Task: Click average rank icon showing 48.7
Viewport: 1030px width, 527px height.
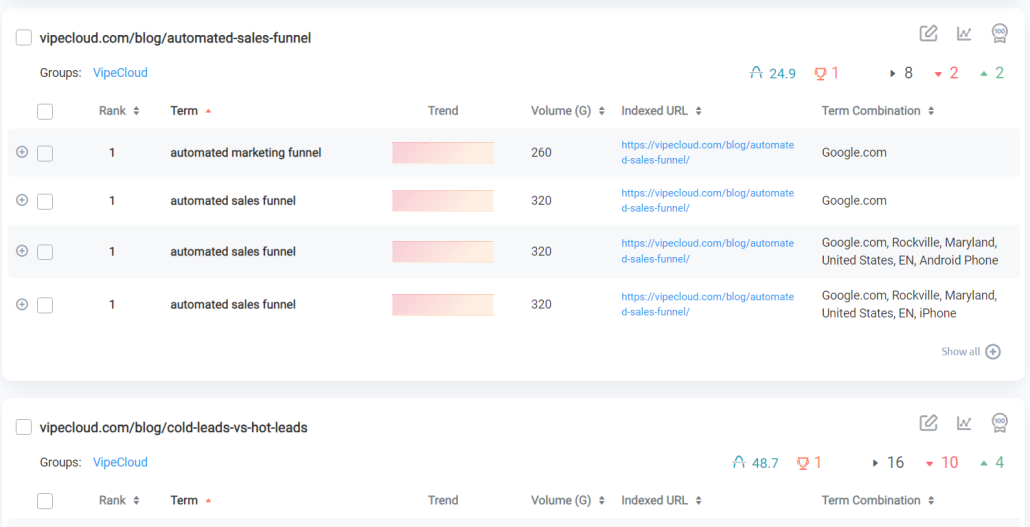Action: pos(739,463)
